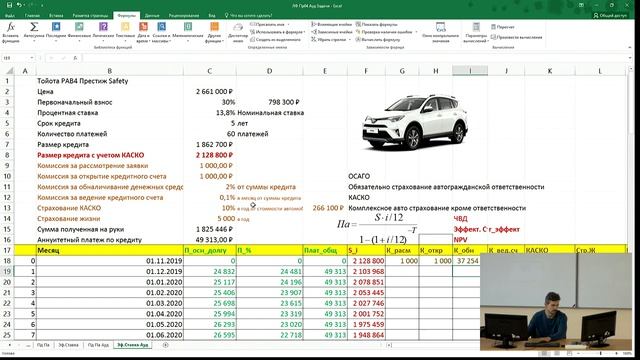Click the AutoSum sigma icon

coord(34,27)
